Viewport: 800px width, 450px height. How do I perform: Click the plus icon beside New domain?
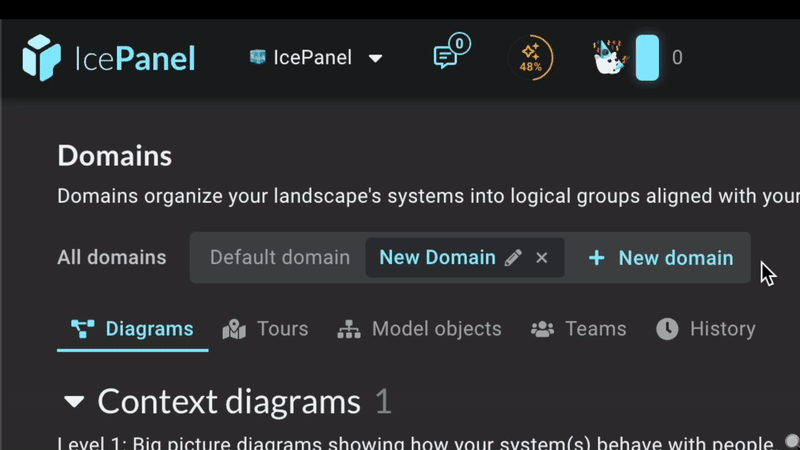click(x=596, y=258)
